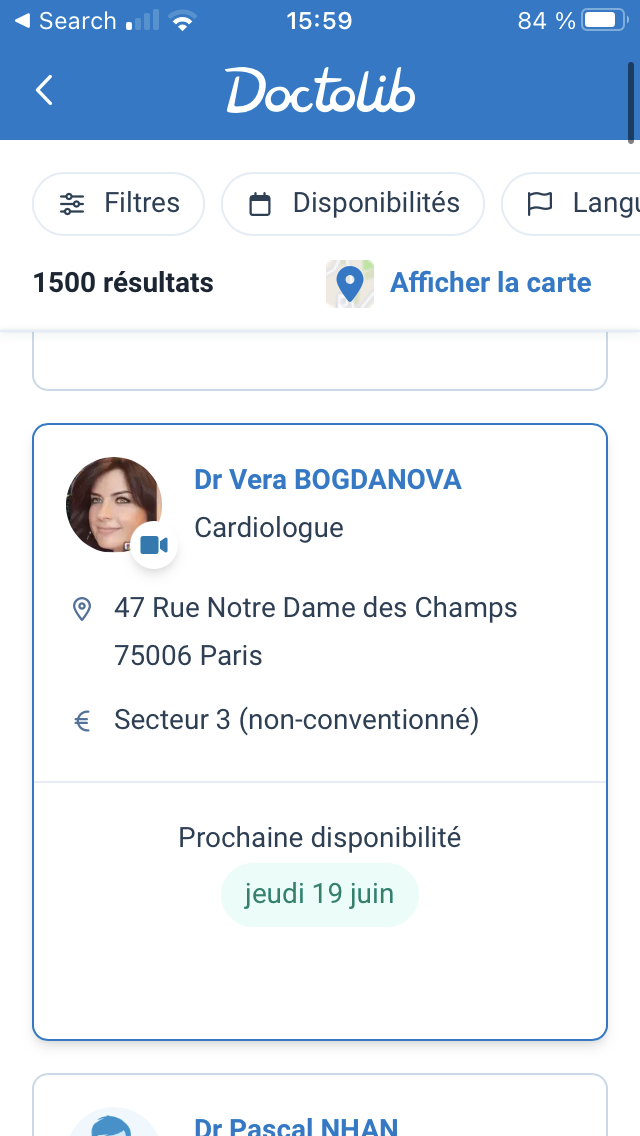Viewport: 640px width, 1136px height.
Task: Open Dr Pascal NHAN profile
Action: tap(296, 1126)
